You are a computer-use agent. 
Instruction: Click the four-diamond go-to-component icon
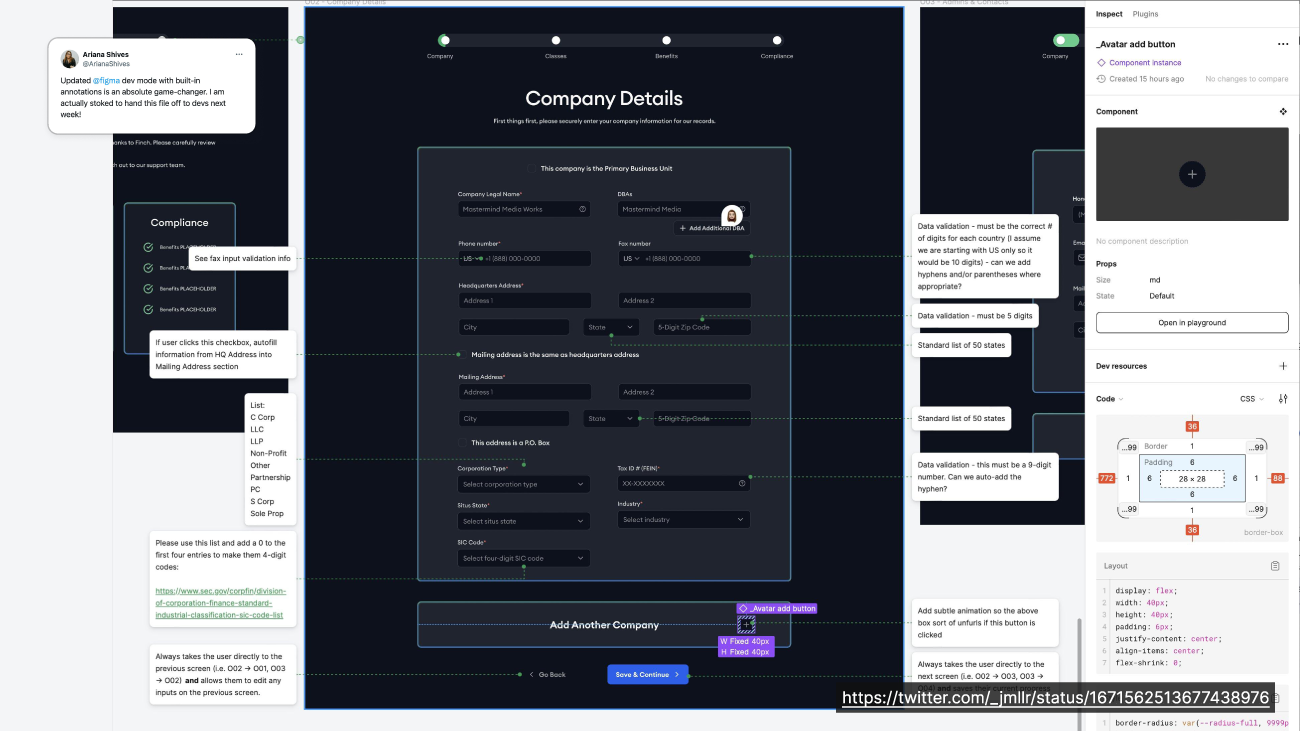[x=1283, y=112]
